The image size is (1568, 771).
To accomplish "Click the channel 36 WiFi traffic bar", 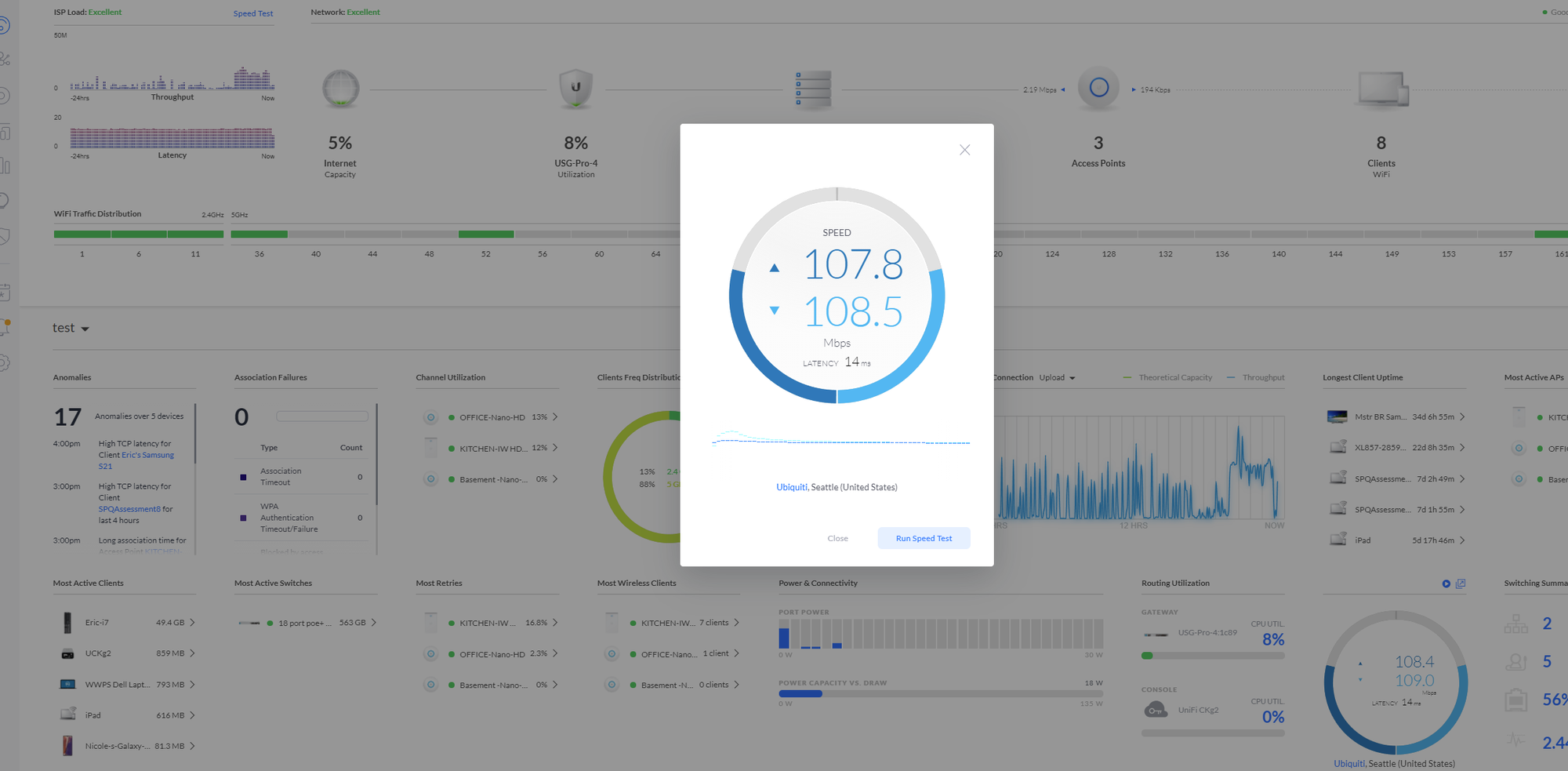I will (260, 235).
